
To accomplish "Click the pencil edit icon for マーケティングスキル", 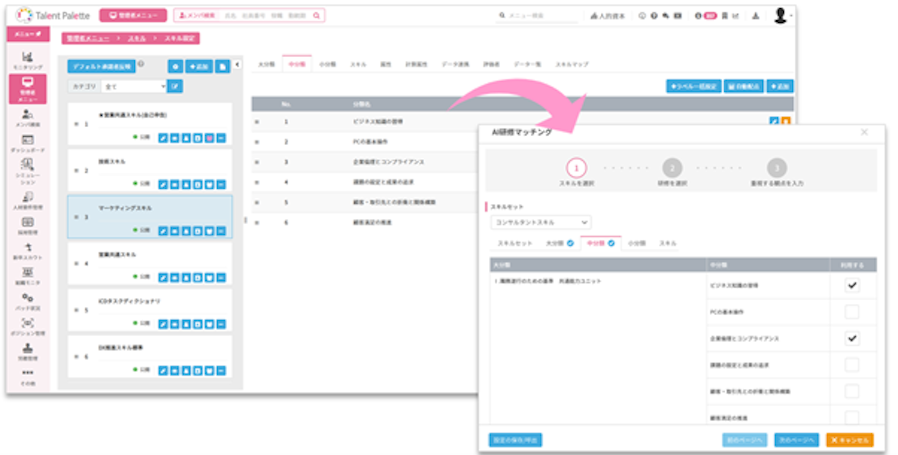I will click(163, 230).
